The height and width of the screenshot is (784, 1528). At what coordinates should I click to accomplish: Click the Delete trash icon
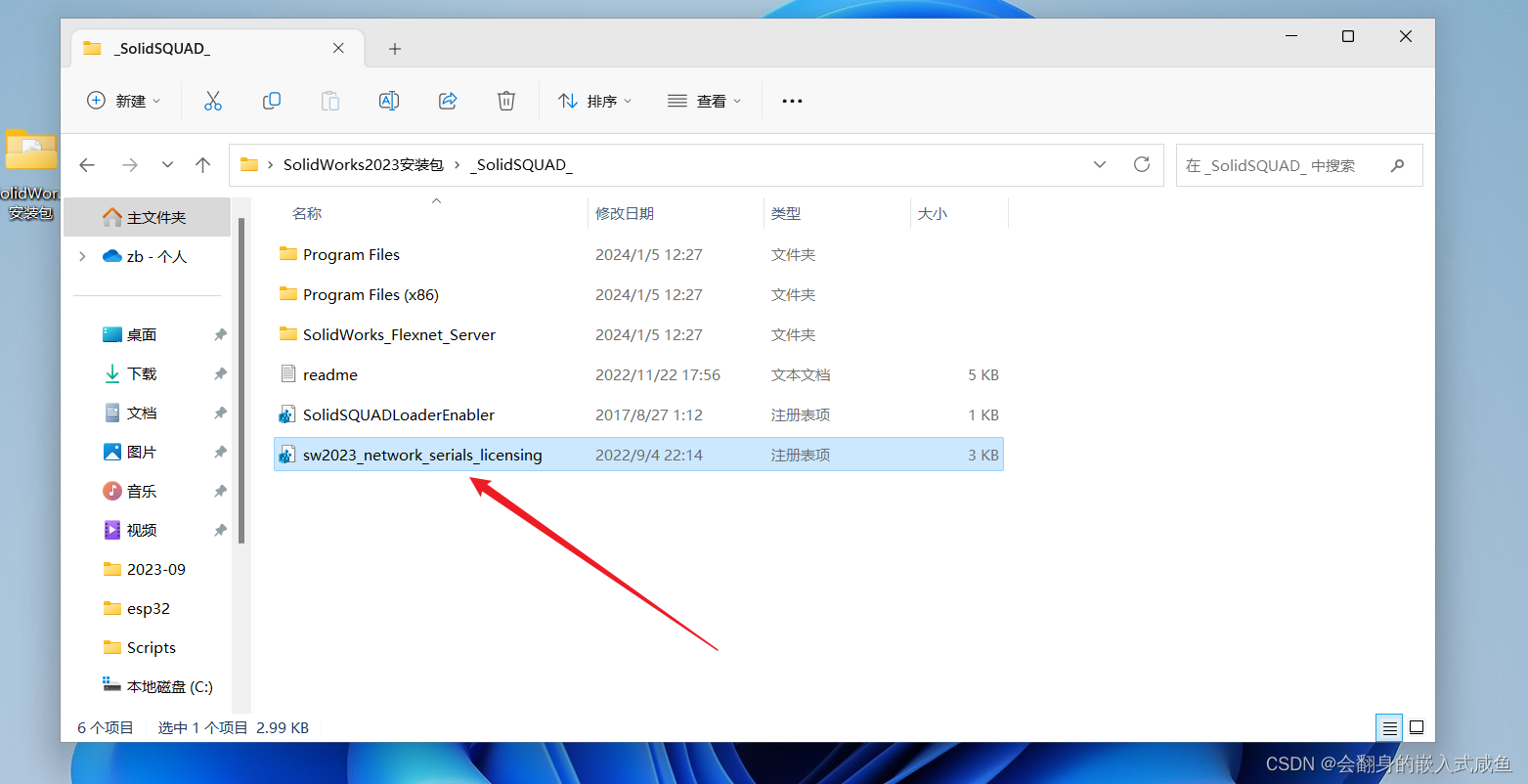tap(506, 101)
